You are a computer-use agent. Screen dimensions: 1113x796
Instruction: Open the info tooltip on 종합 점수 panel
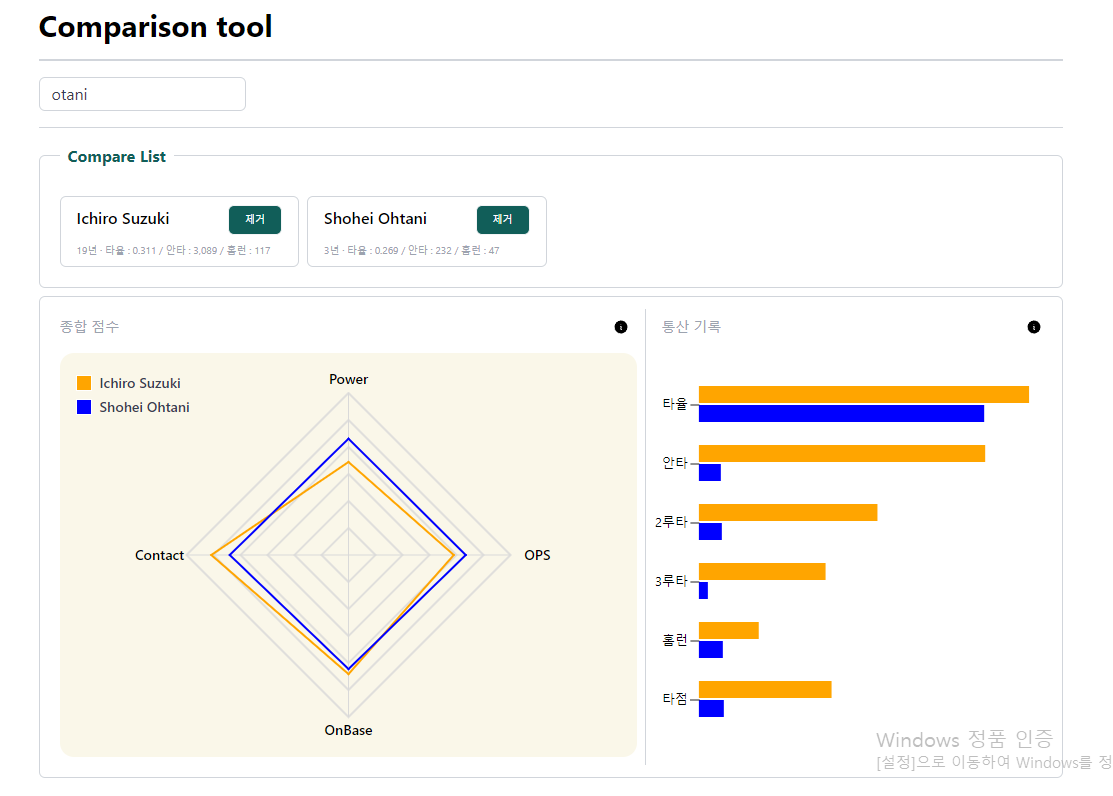pos(620,326)
